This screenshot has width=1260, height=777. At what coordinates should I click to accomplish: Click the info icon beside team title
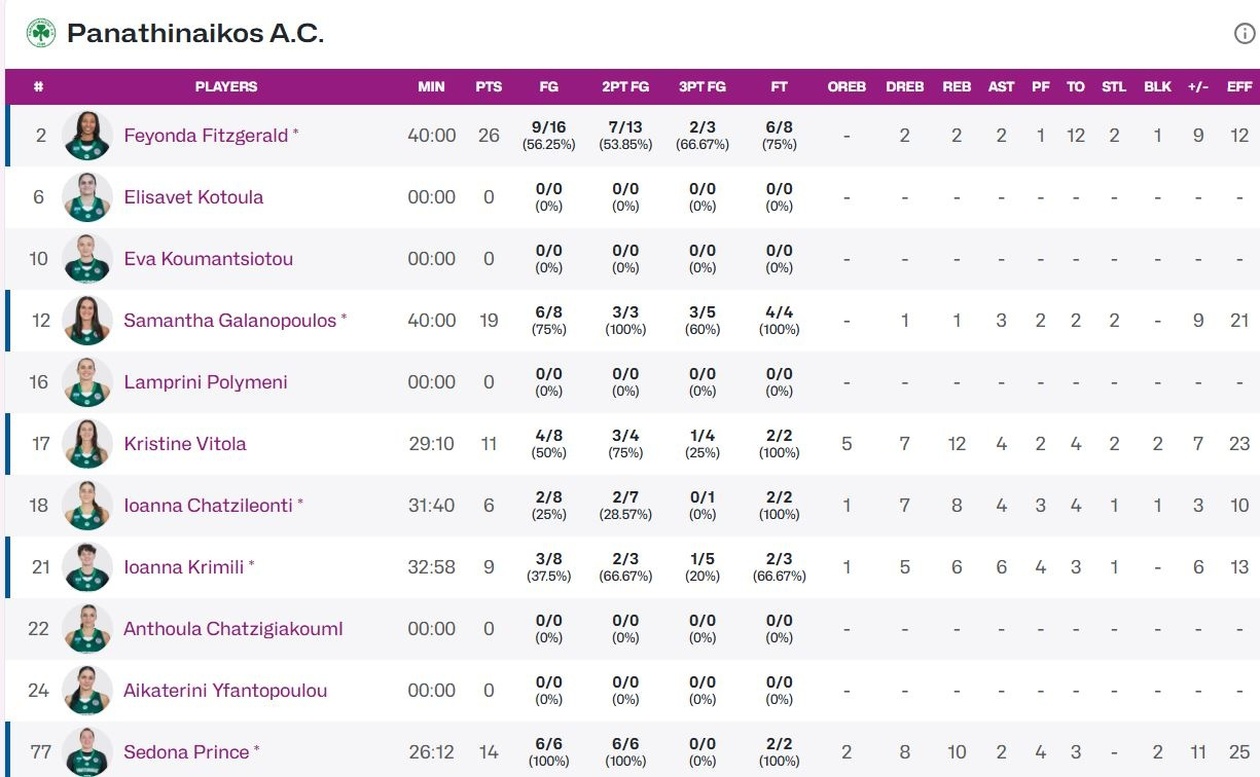pyautogui.click(x=1244, y=34)
